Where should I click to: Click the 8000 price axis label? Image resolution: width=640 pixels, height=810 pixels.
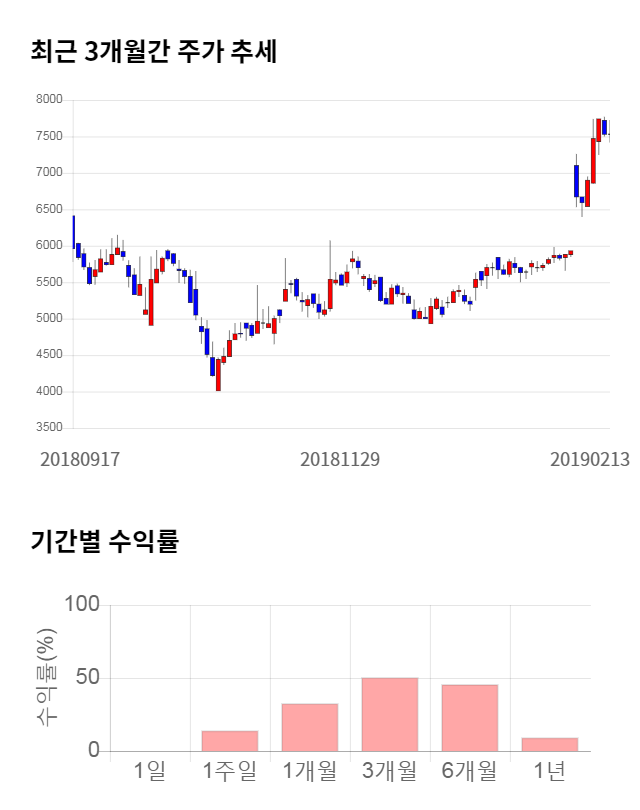tap(49, 100)
